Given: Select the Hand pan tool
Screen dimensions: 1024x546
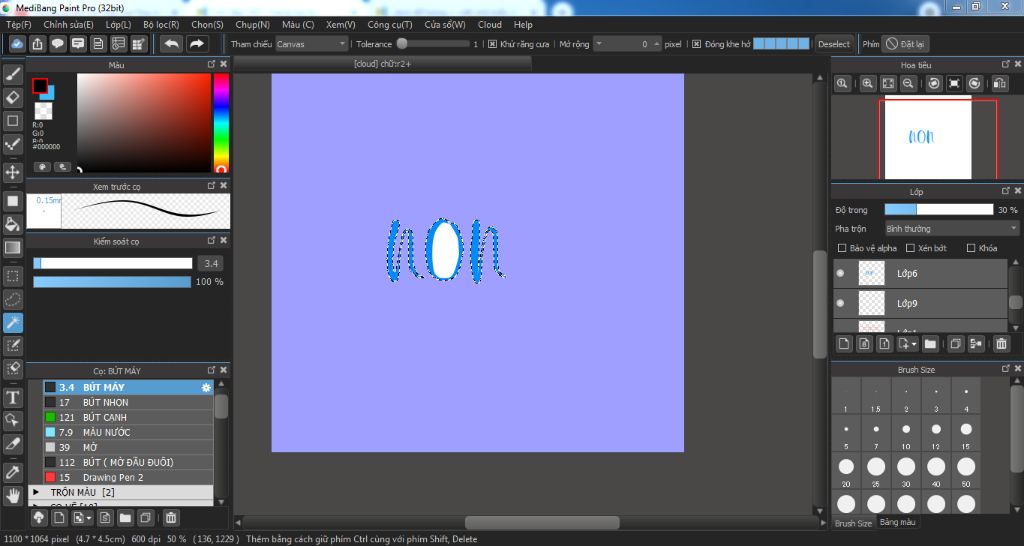Looking at the screenshot, I should tap(12, 496).
